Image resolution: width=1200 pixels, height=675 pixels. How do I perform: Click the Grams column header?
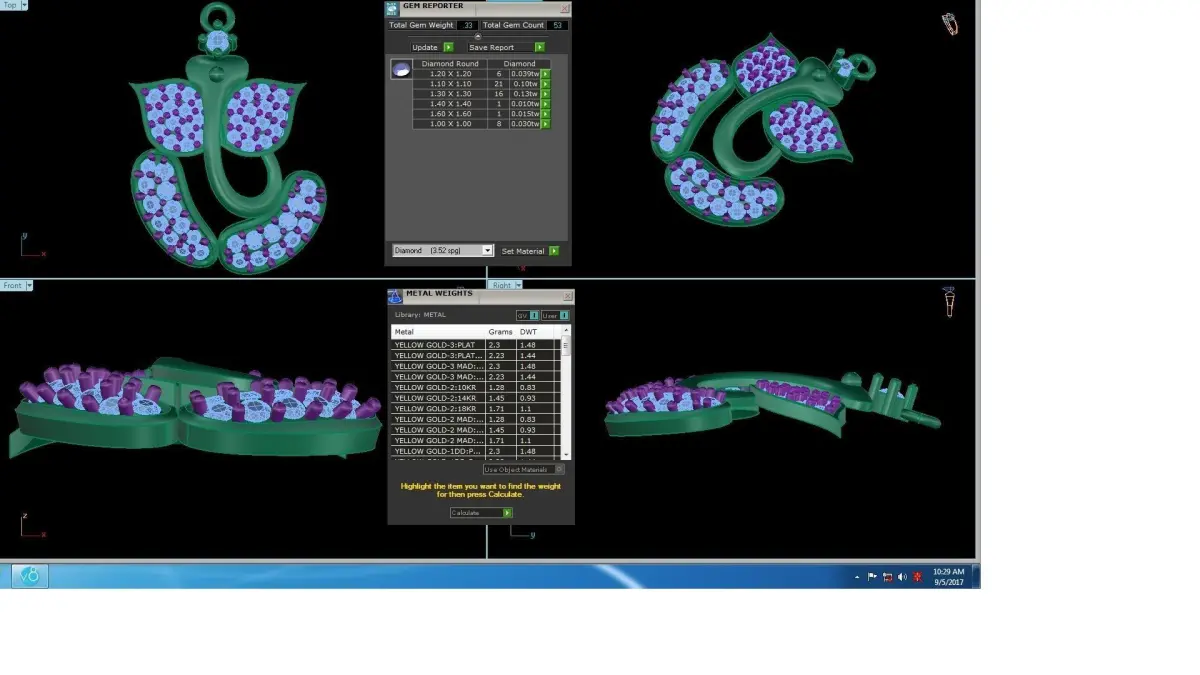pyautogui.click(x=500, y=331)
